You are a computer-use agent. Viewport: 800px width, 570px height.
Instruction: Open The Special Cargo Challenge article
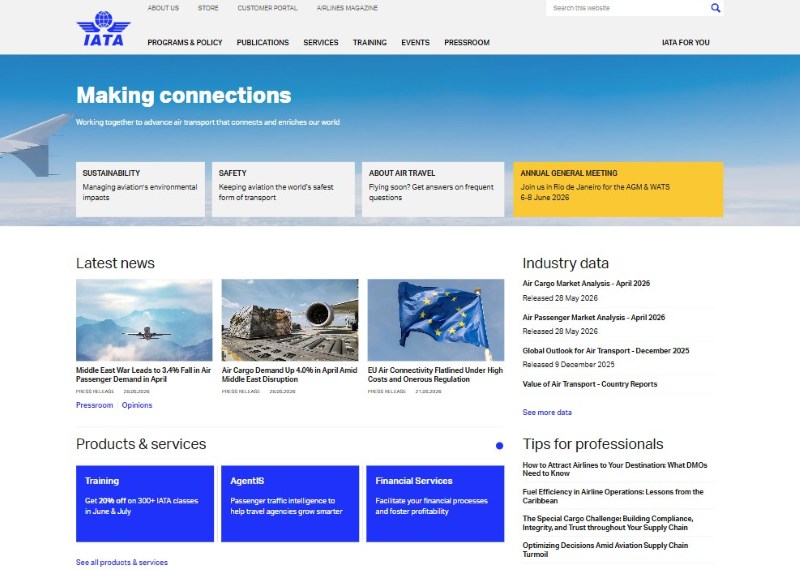tap(608, 523)
